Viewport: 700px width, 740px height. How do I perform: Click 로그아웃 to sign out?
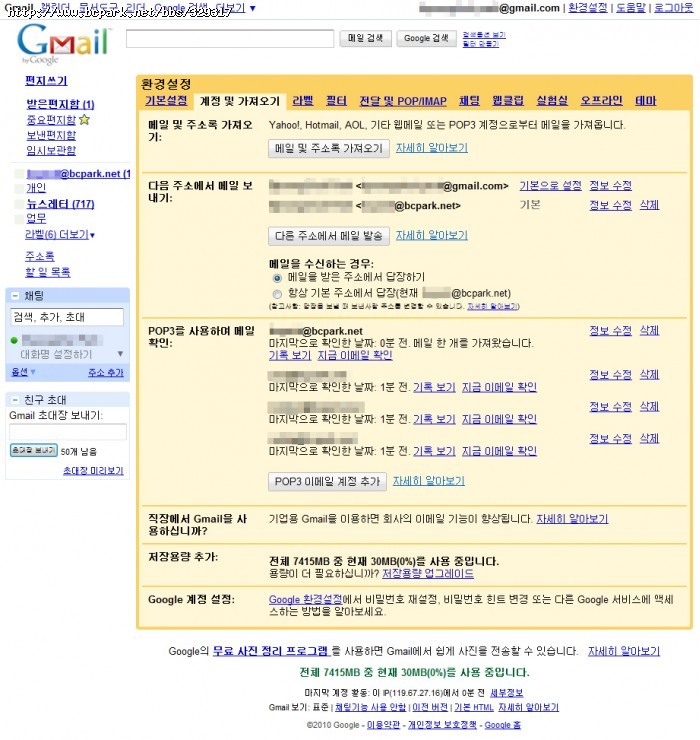click(x=674, y=8)
